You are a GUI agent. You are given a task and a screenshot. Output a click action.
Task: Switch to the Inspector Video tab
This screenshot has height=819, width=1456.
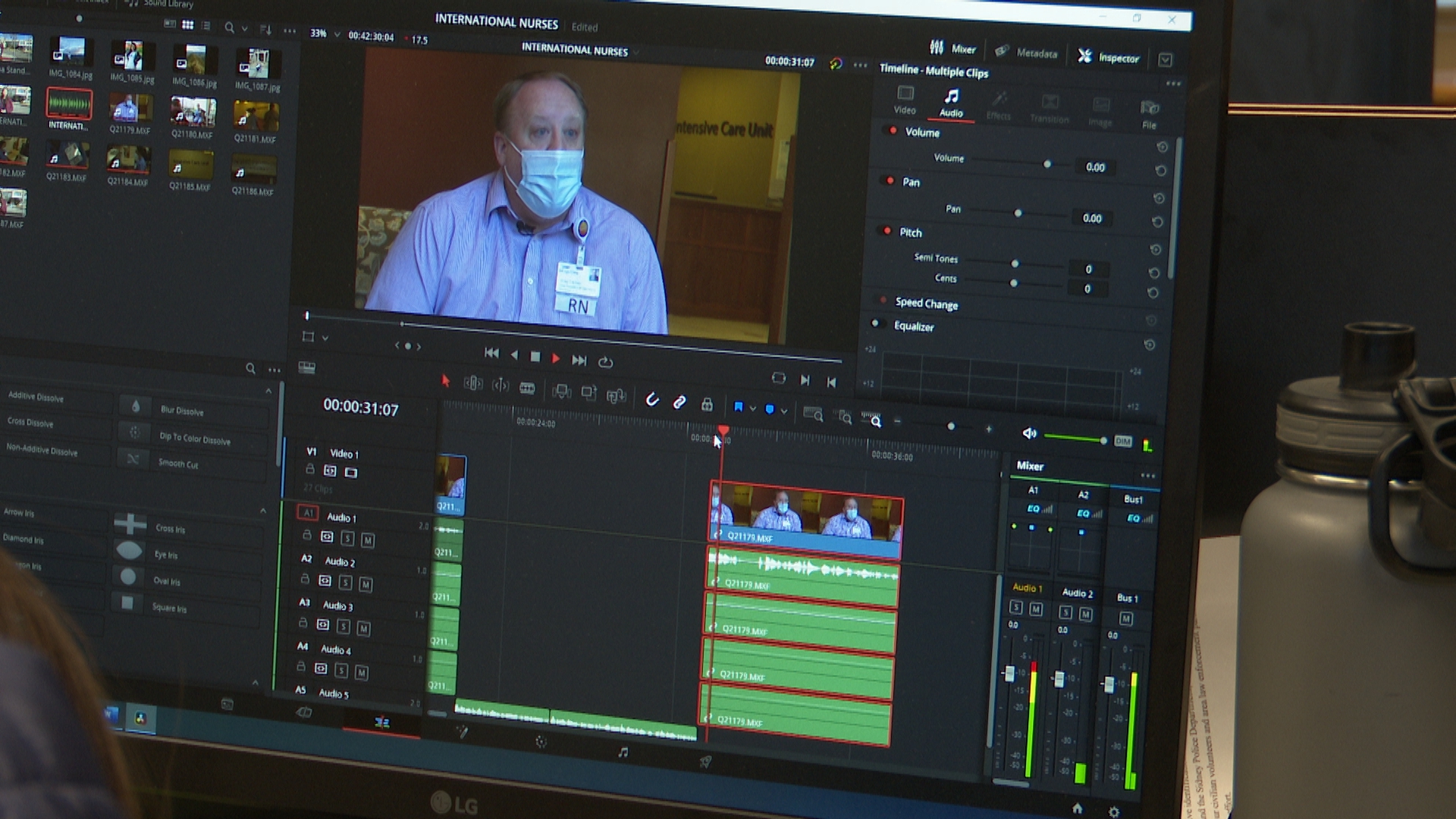pos(905,99)
